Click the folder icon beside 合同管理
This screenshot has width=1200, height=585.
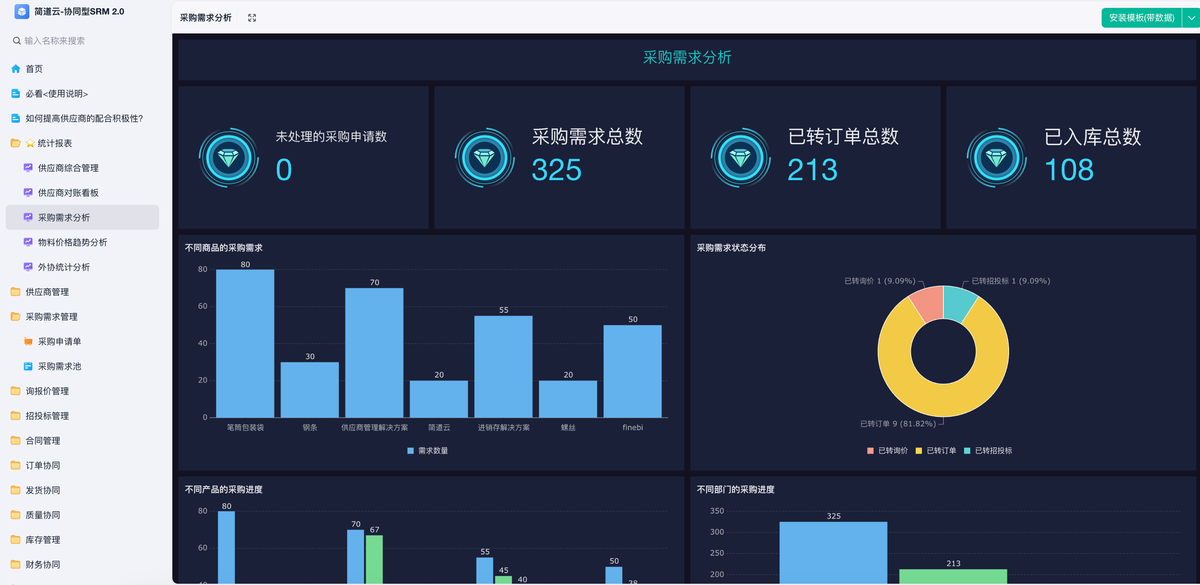pos(15,440)
